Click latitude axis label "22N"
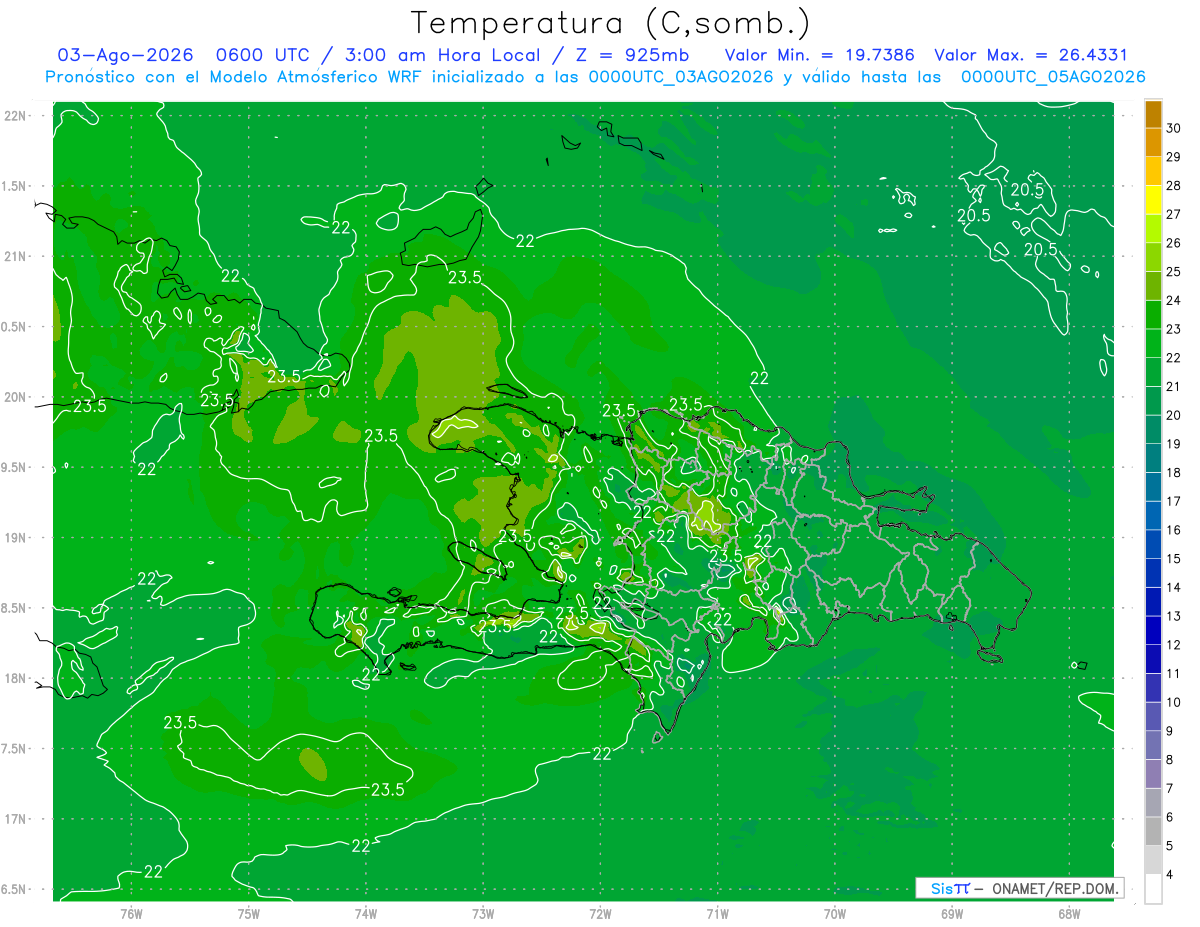 click(17, 116)
